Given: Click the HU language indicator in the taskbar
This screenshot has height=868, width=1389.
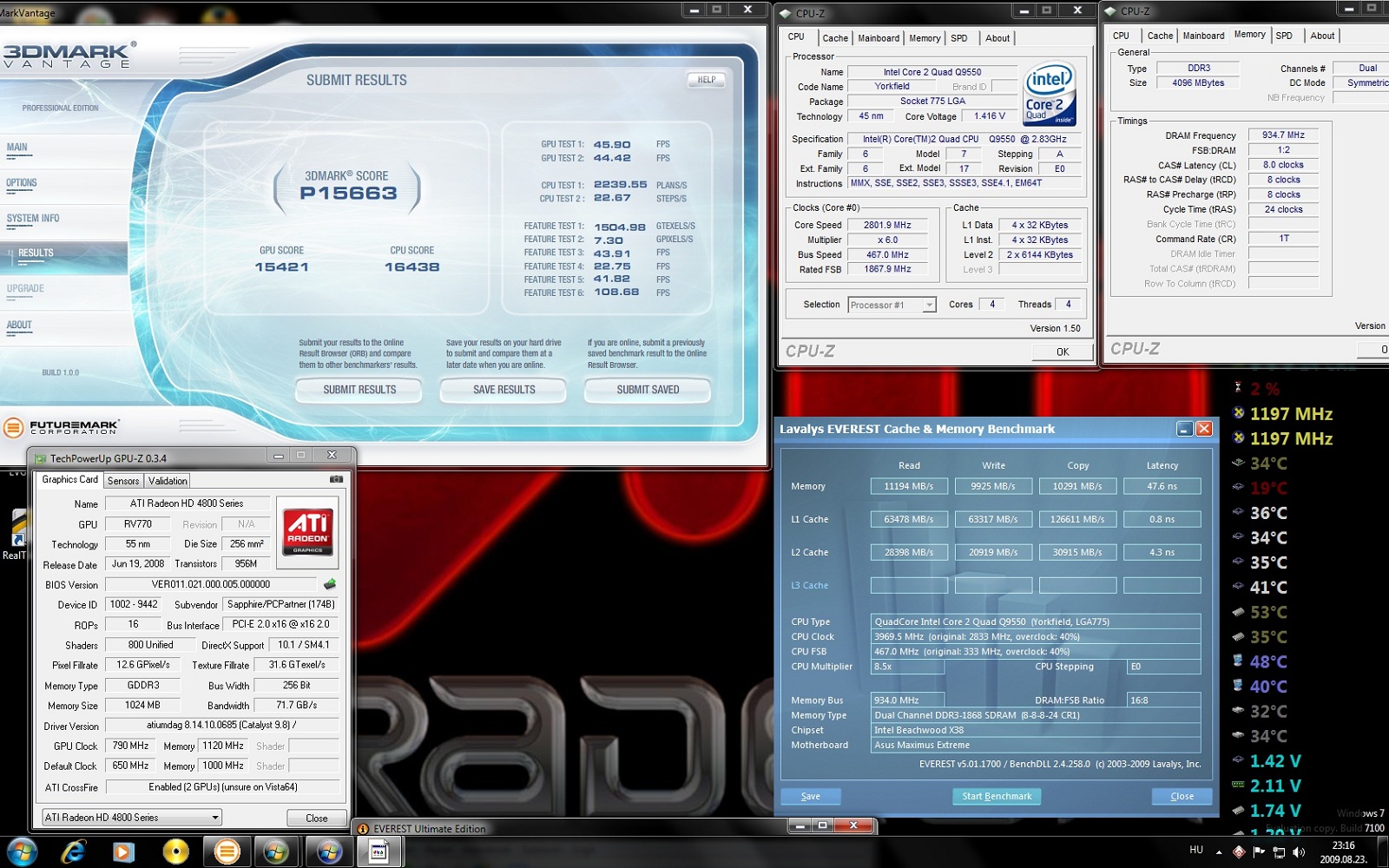Looking at the screenshot, I should point(1196,850).
